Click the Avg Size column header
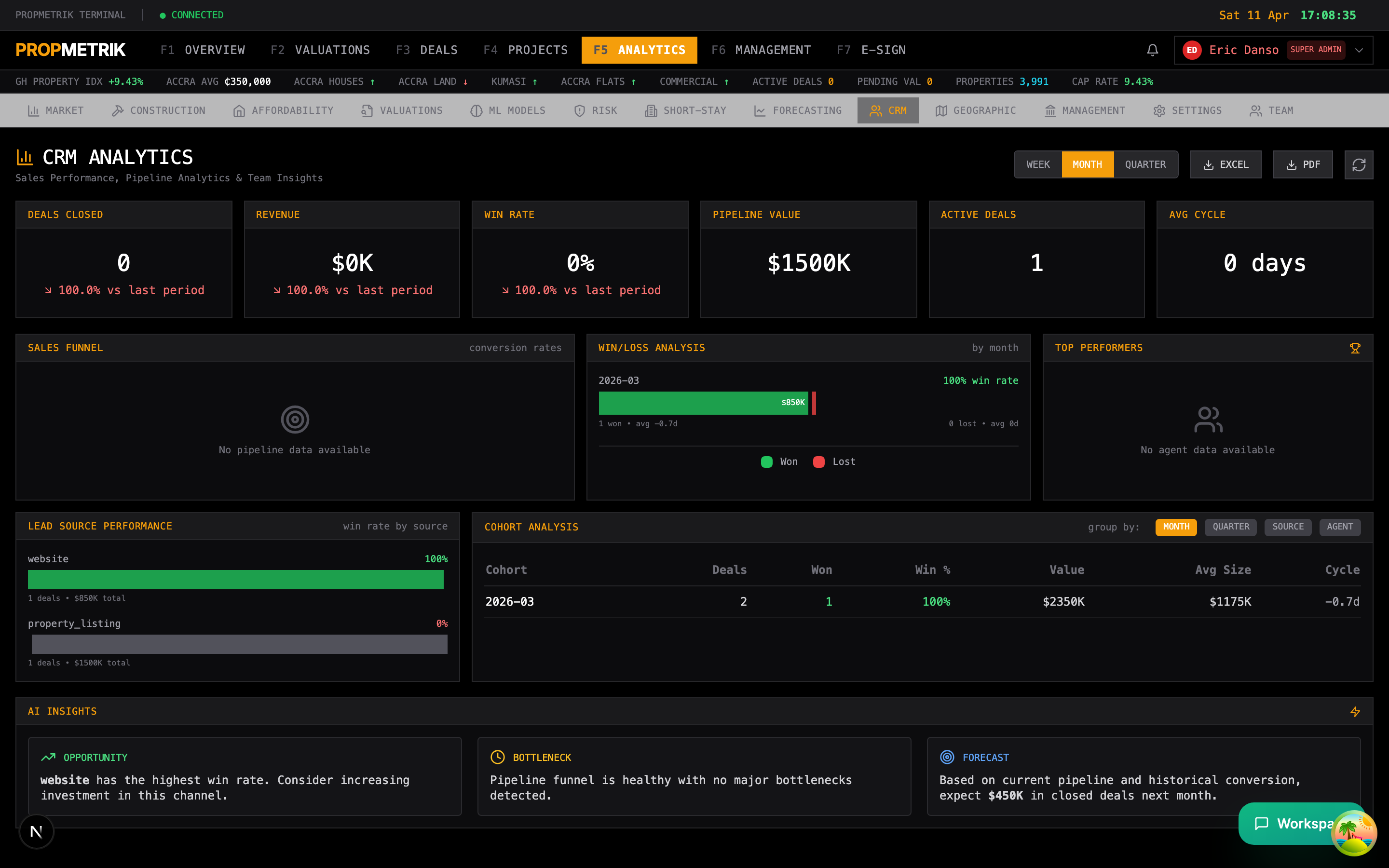The image size is (1389, 868). tap(1223, 570)
